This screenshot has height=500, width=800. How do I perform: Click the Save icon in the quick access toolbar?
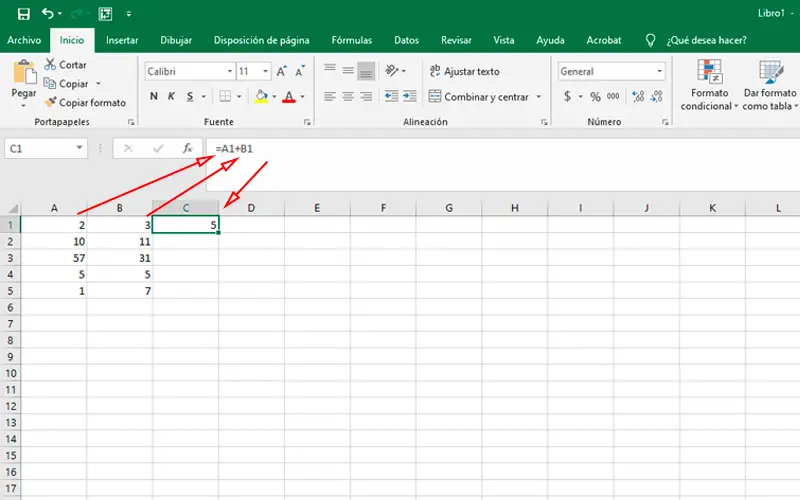tap(23, 14)
